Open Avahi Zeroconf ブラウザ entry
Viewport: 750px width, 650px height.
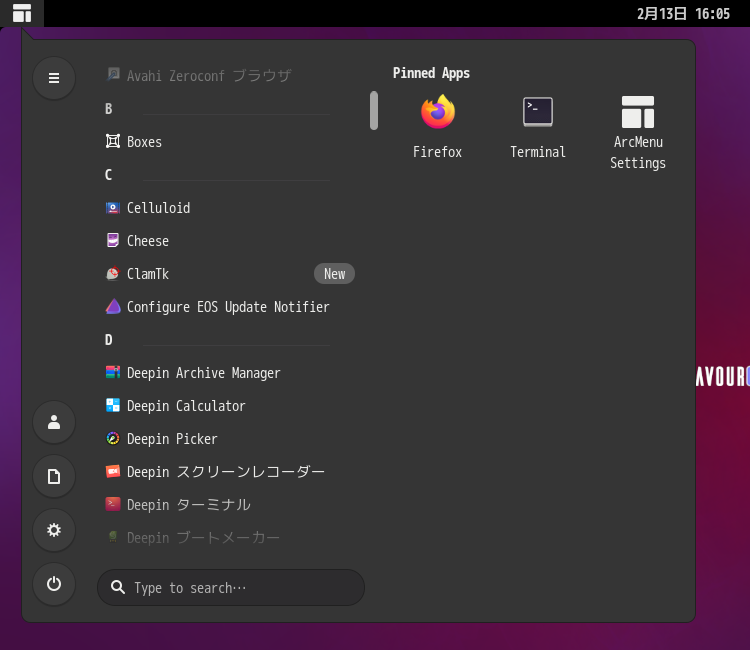pyautogui.click(x=230, y=75)
